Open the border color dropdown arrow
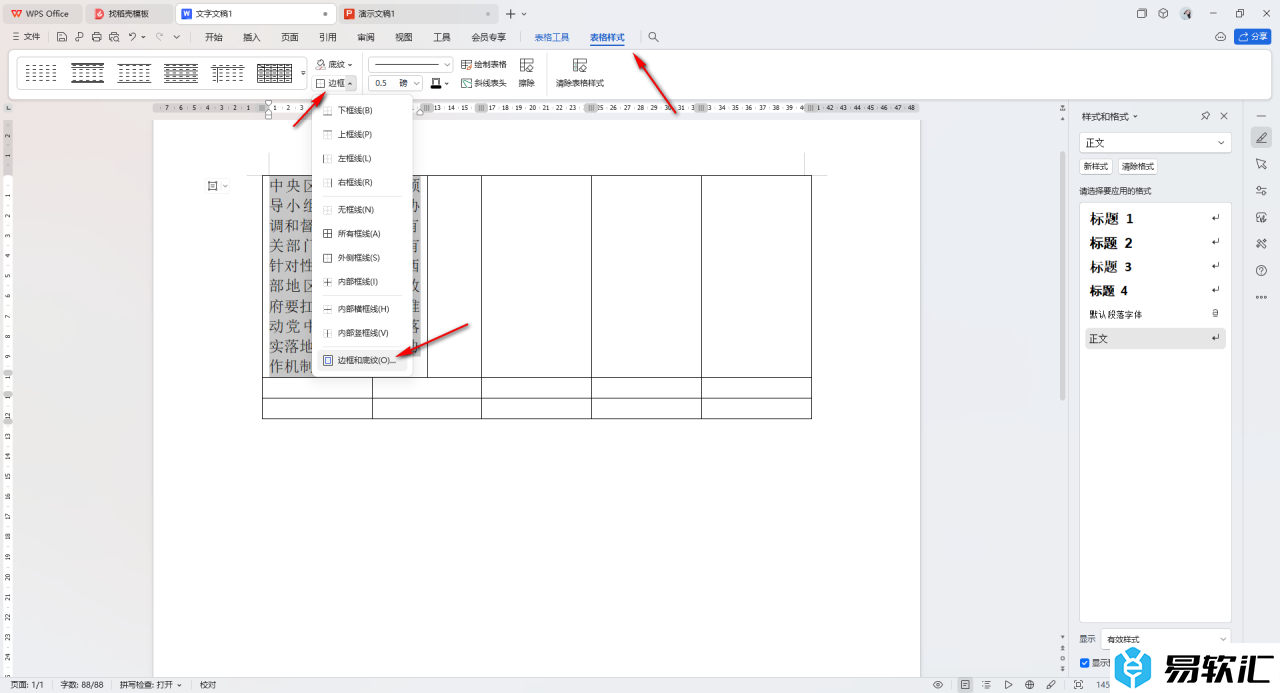This screenshot has height=693, width=1280. pyautogui.click(x=447, y=83)
